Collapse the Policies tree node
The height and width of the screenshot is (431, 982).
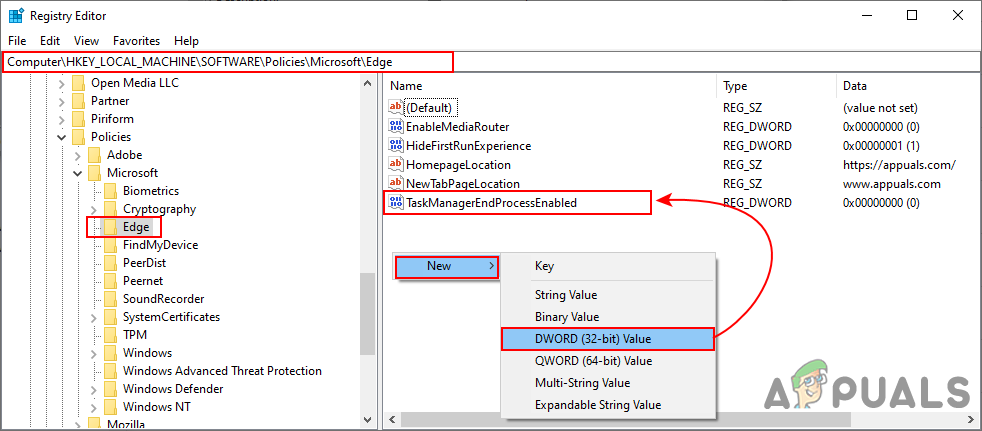tap(62, 137)
